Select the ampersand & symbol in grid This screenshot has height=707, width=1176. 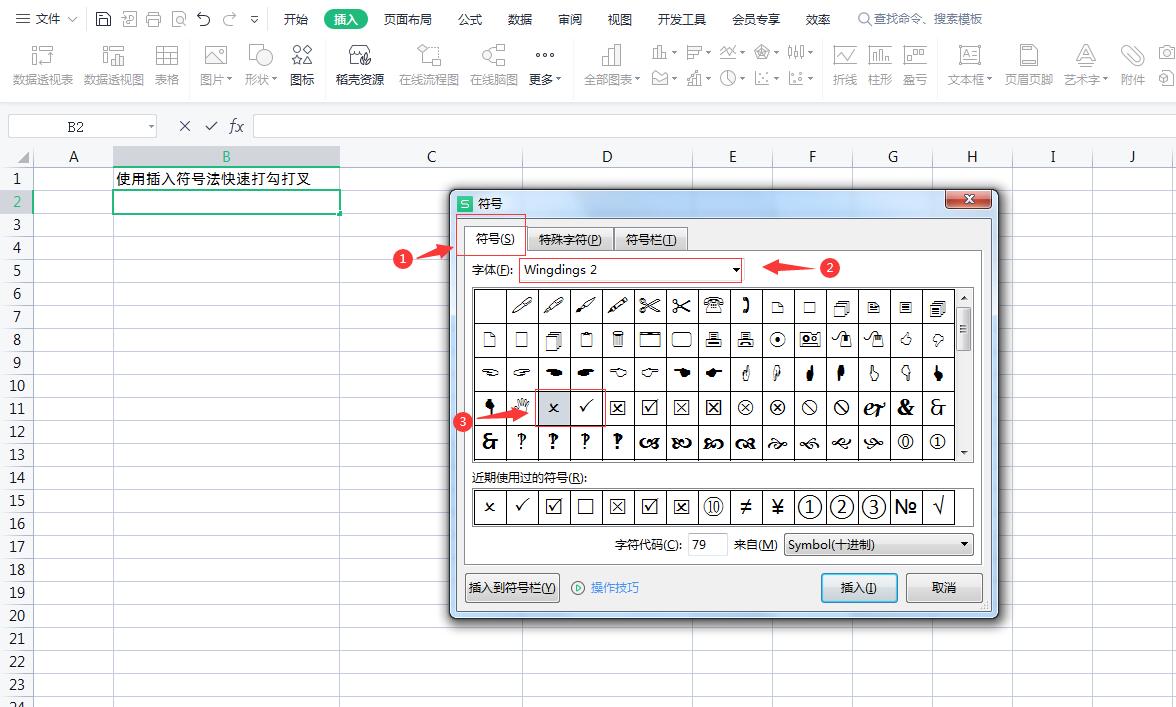pyautogui.click(x=905, y=408)
